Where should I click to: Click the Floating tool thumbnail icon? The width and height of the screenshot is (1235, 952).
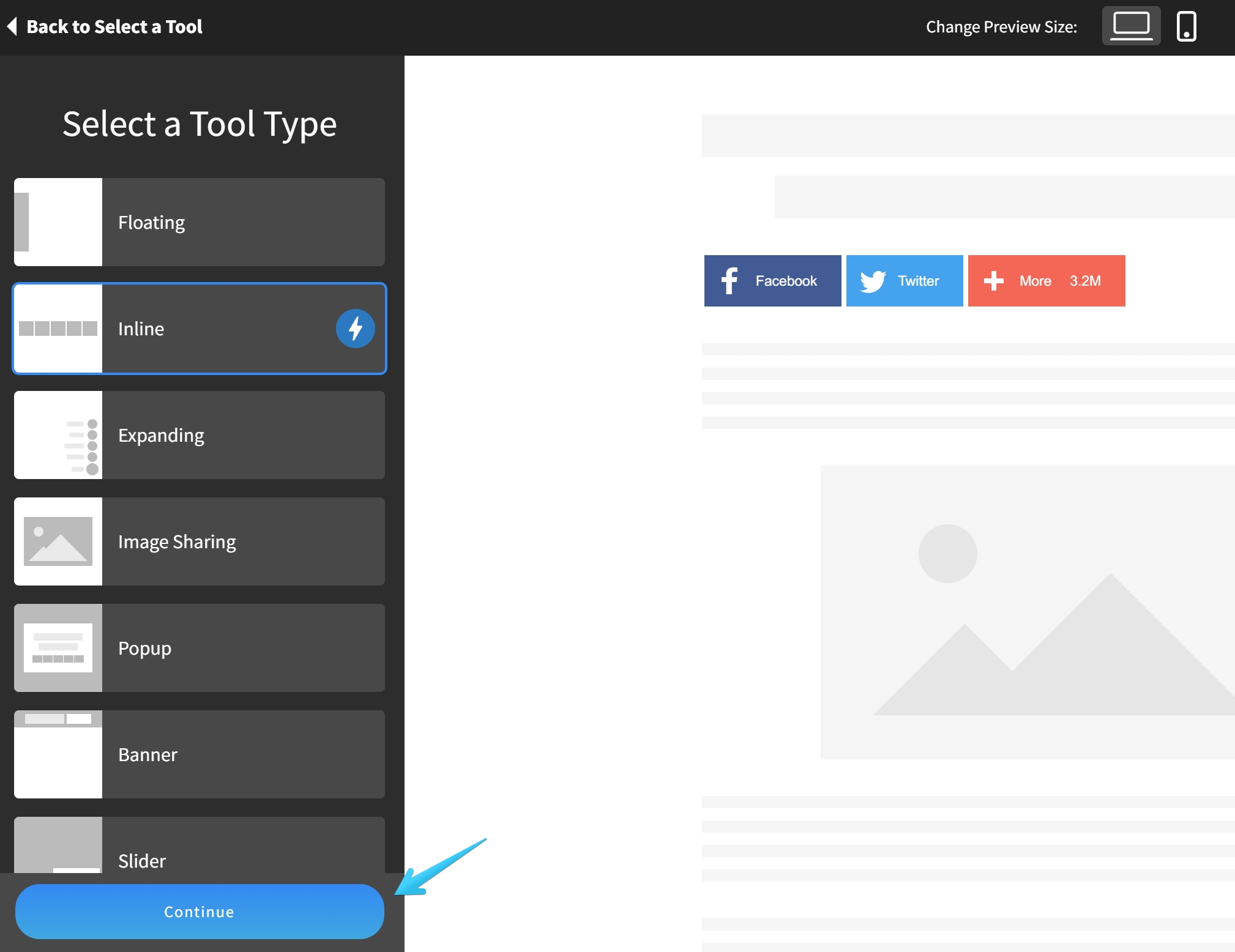coord(58,222)
